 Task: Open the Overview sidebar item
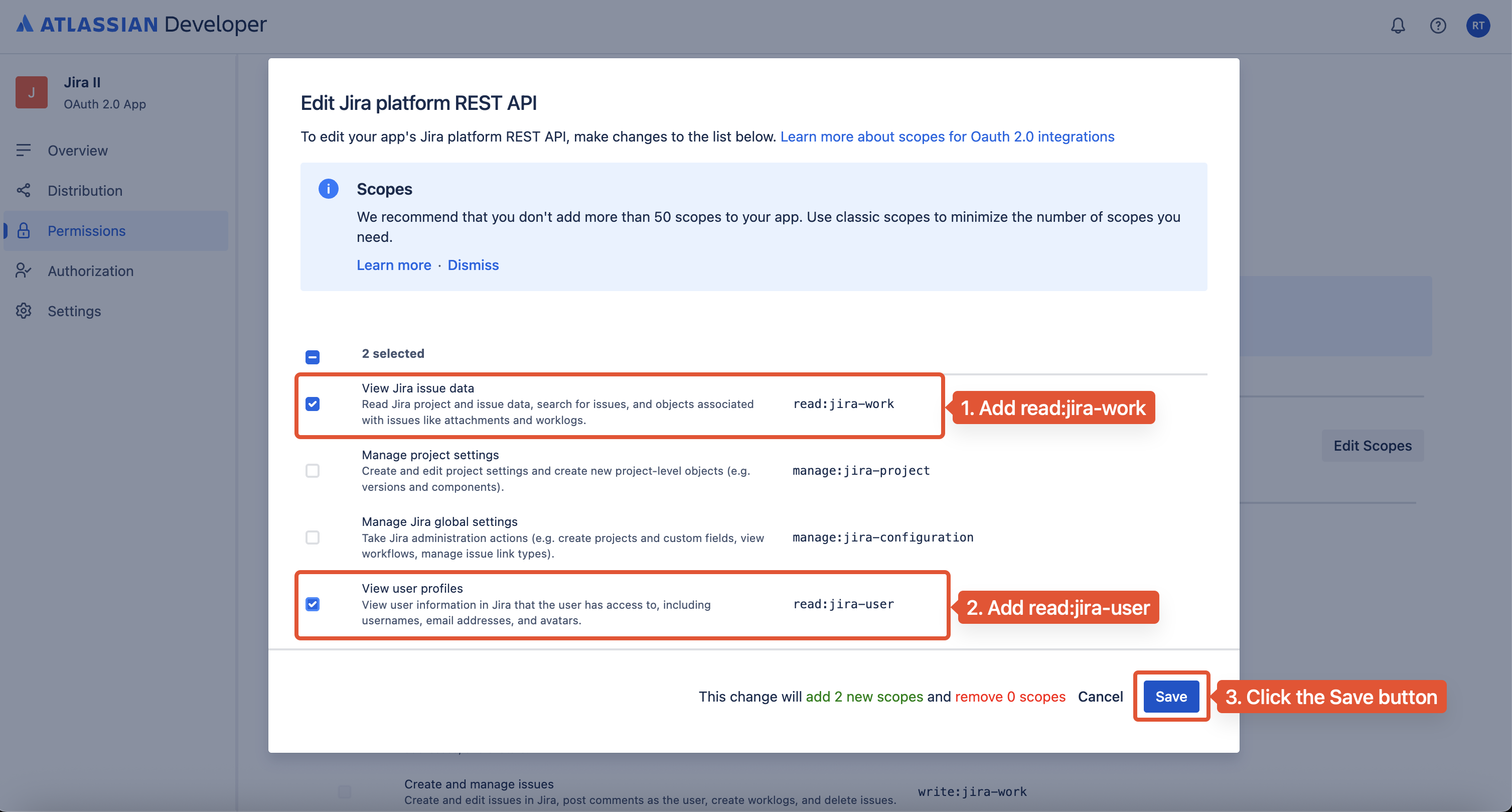click(x=77, y=150)
